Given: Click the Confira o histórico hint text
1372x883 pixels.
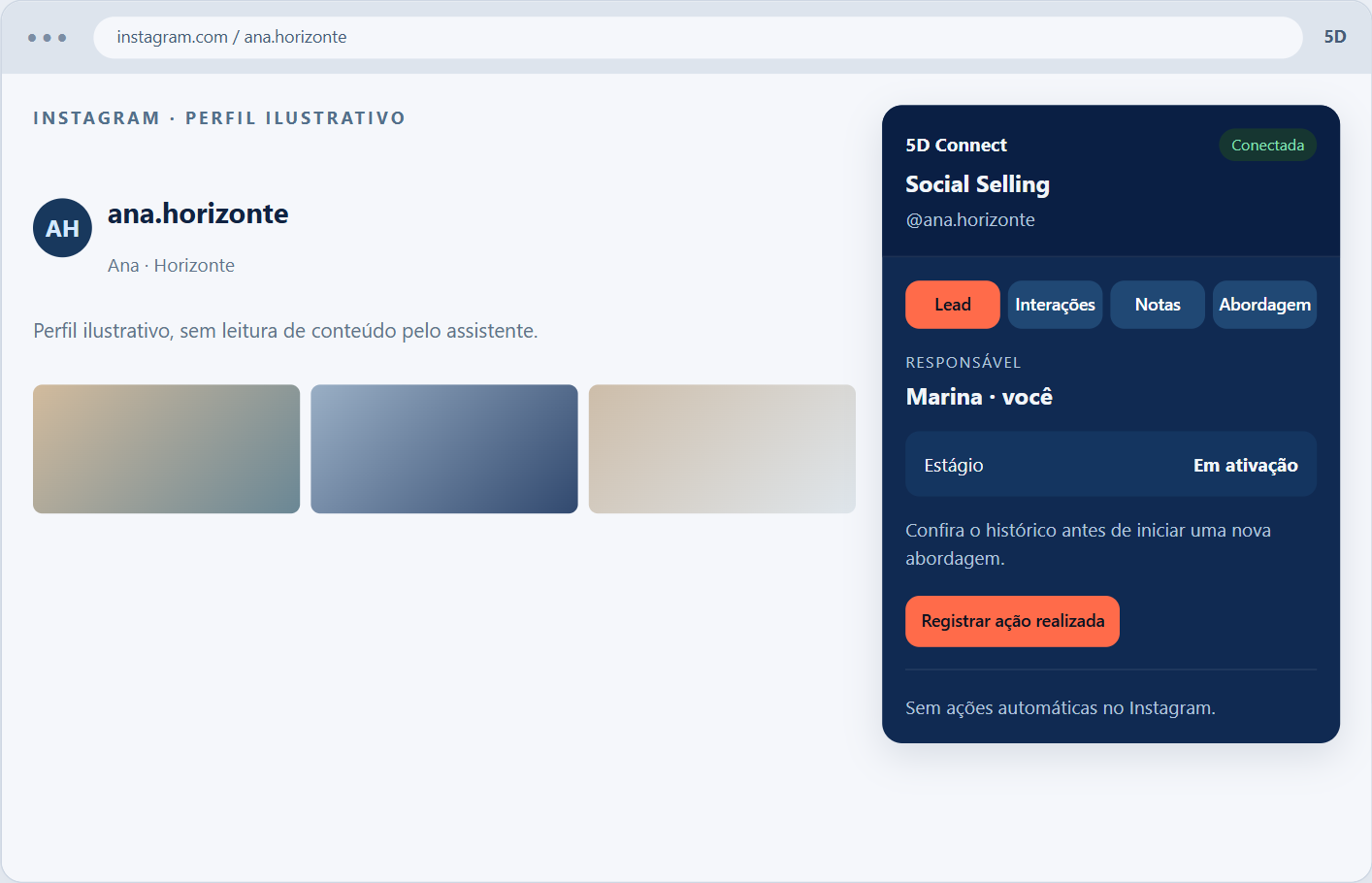Looking at the screenshot, I should pyautogui.click(x=1088, y=544).
